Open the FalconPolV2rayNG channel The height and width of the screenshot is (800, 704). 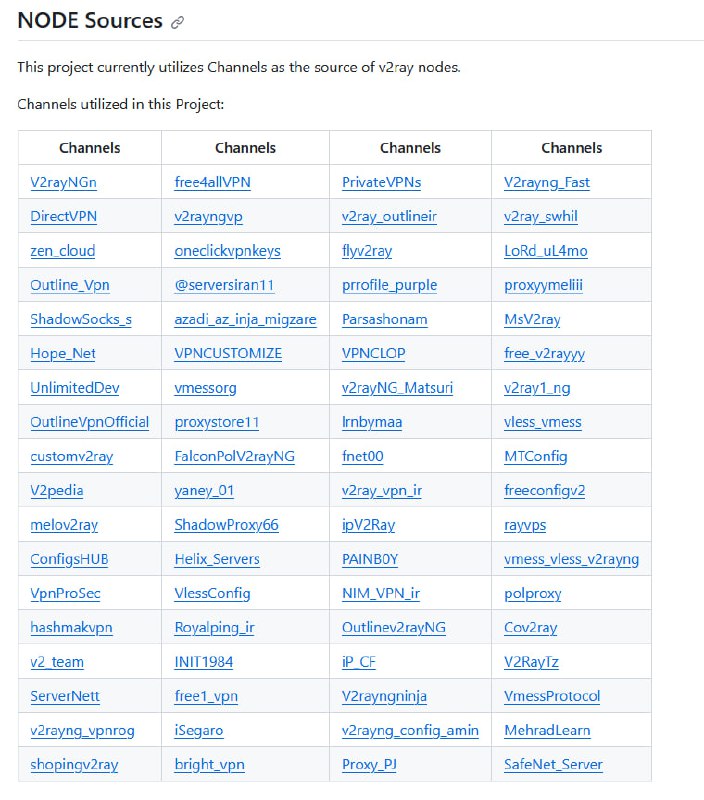click(234, 456)
